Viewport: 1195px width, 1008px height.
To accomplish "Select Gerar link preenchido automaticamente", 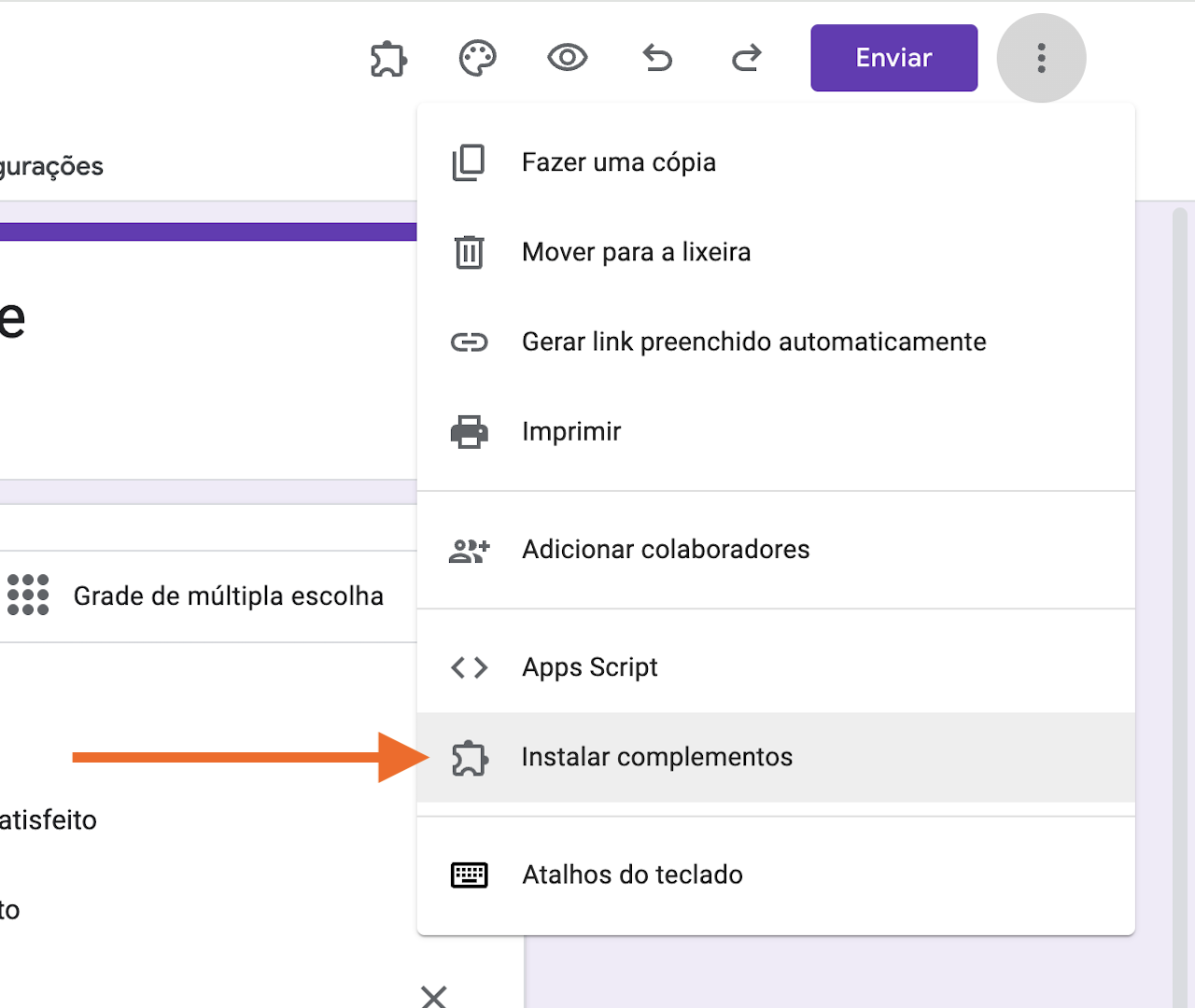I will click(x=753, y=342).
